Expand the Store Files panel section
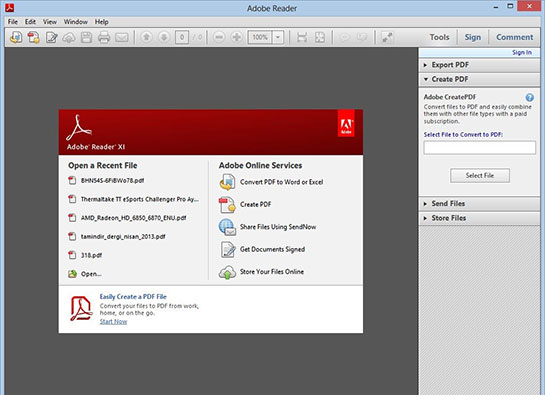 click(x=479, y=218)
